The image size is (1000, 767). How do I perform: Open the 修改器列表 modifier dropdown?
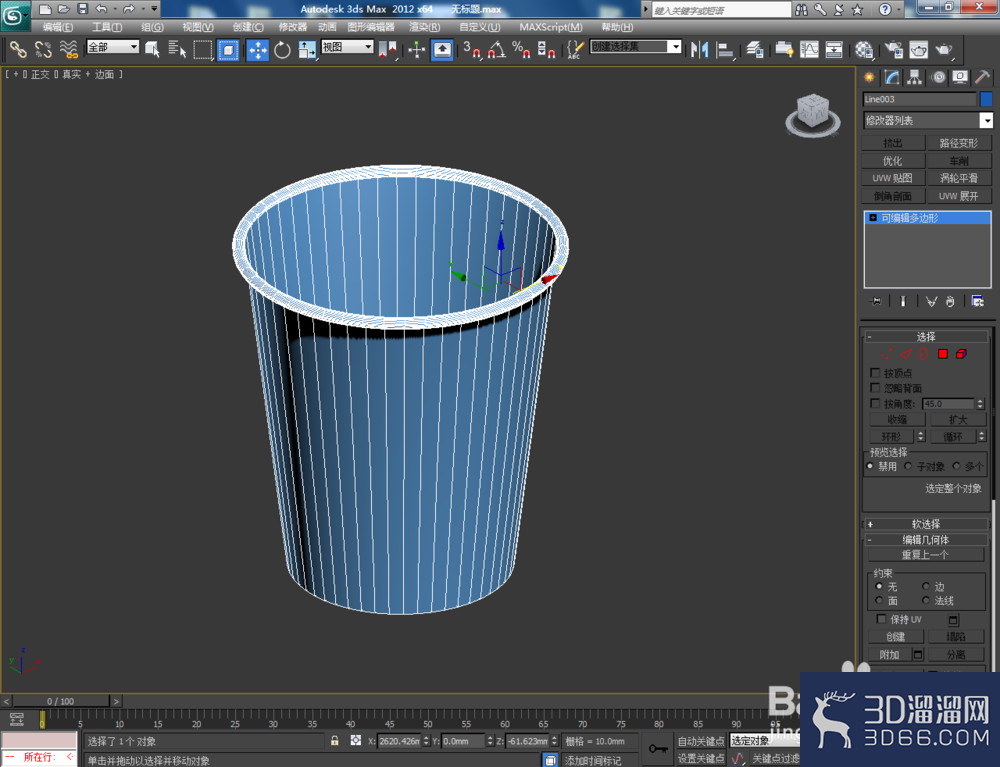[928, 120]
